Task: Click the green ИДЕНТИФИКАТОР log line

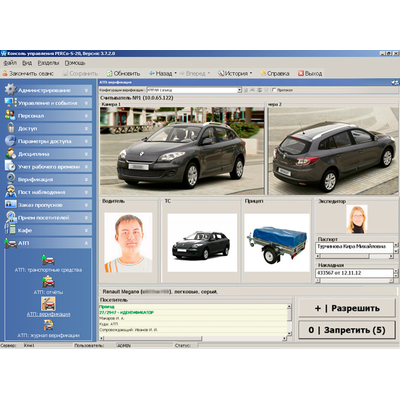Action: pos(126,312)
